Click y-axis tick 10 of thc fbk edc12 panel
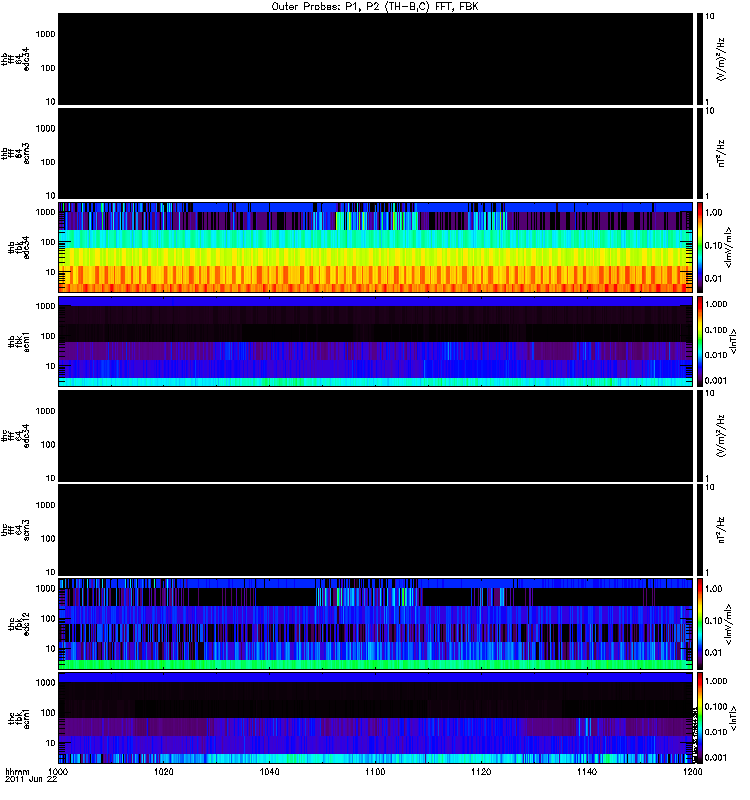Viewport: 750px width, 800px height. (x=51, y=649)
